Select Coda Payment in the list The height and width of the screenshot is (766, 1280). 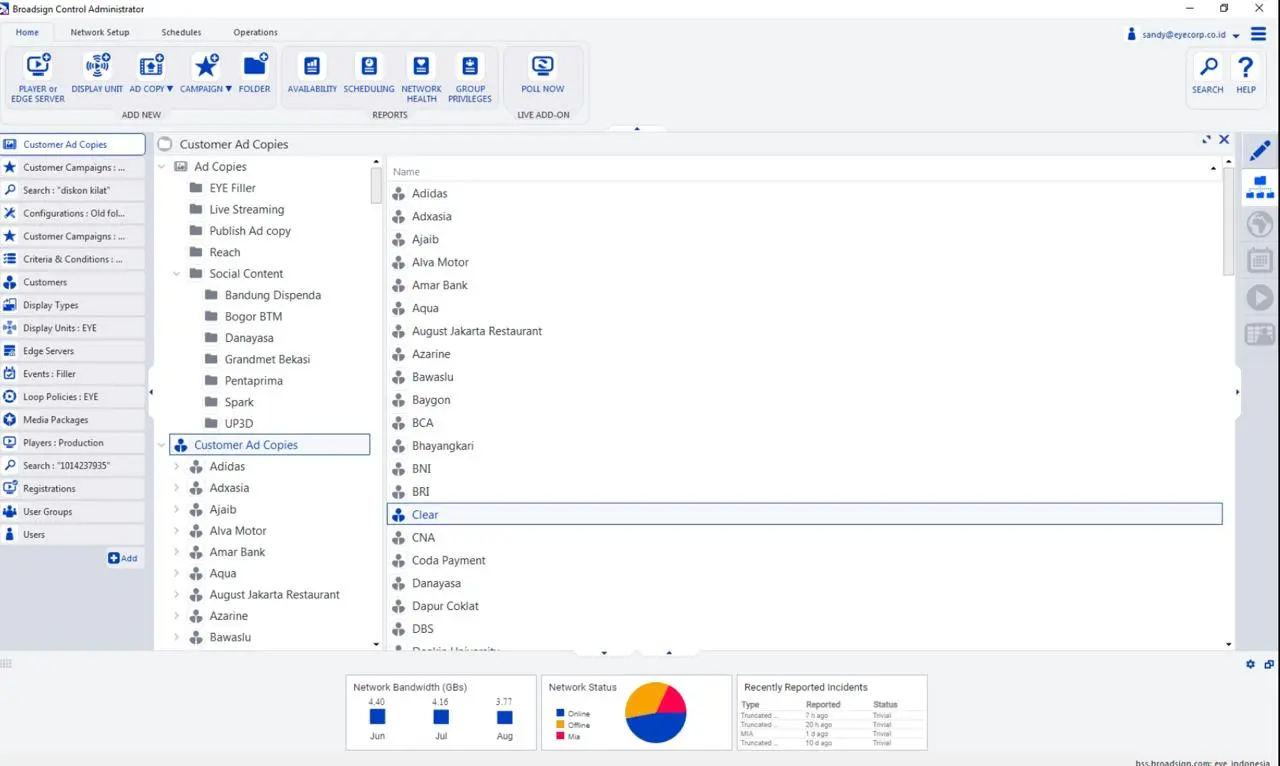pos(448,561)
